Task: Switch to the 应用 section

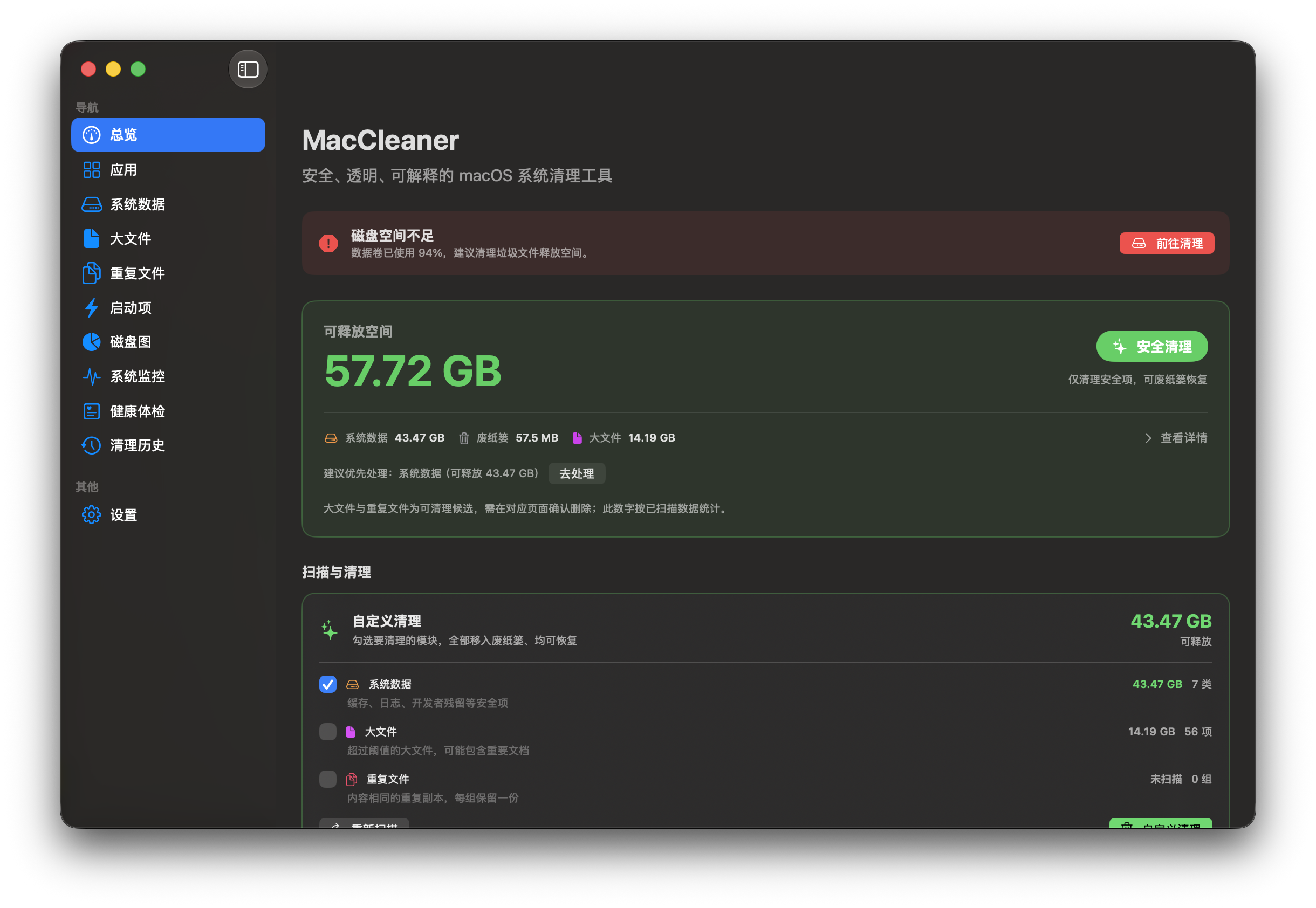Action: tap(168, 169)
